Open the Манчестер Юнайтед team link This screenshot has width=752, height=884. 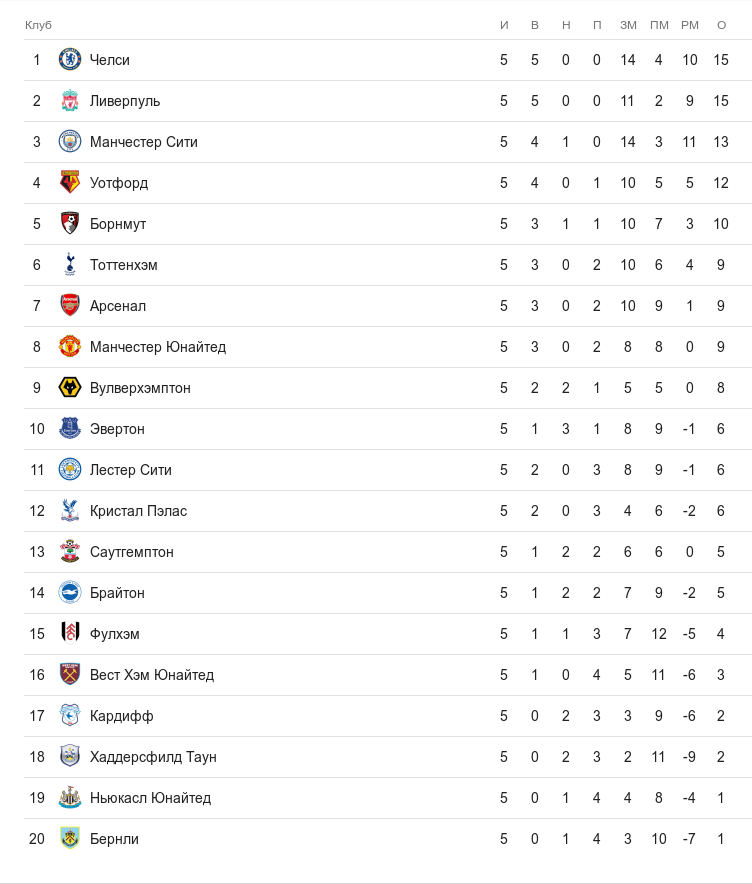pyautogui.click(x=158, y=347)
